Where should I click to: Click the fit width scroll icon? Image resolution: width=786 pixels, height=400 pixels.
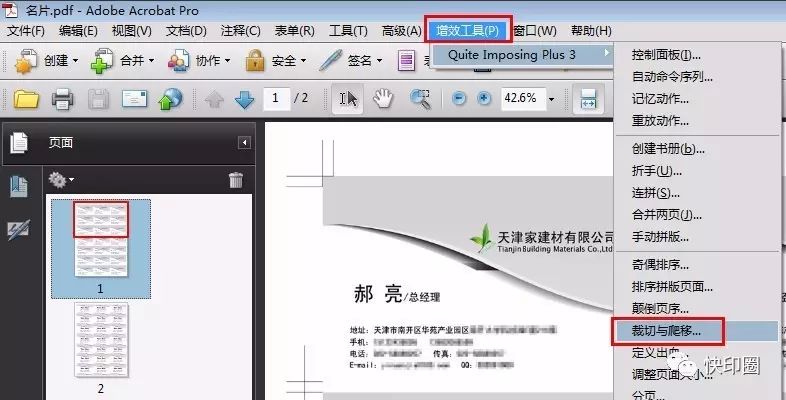588,98
